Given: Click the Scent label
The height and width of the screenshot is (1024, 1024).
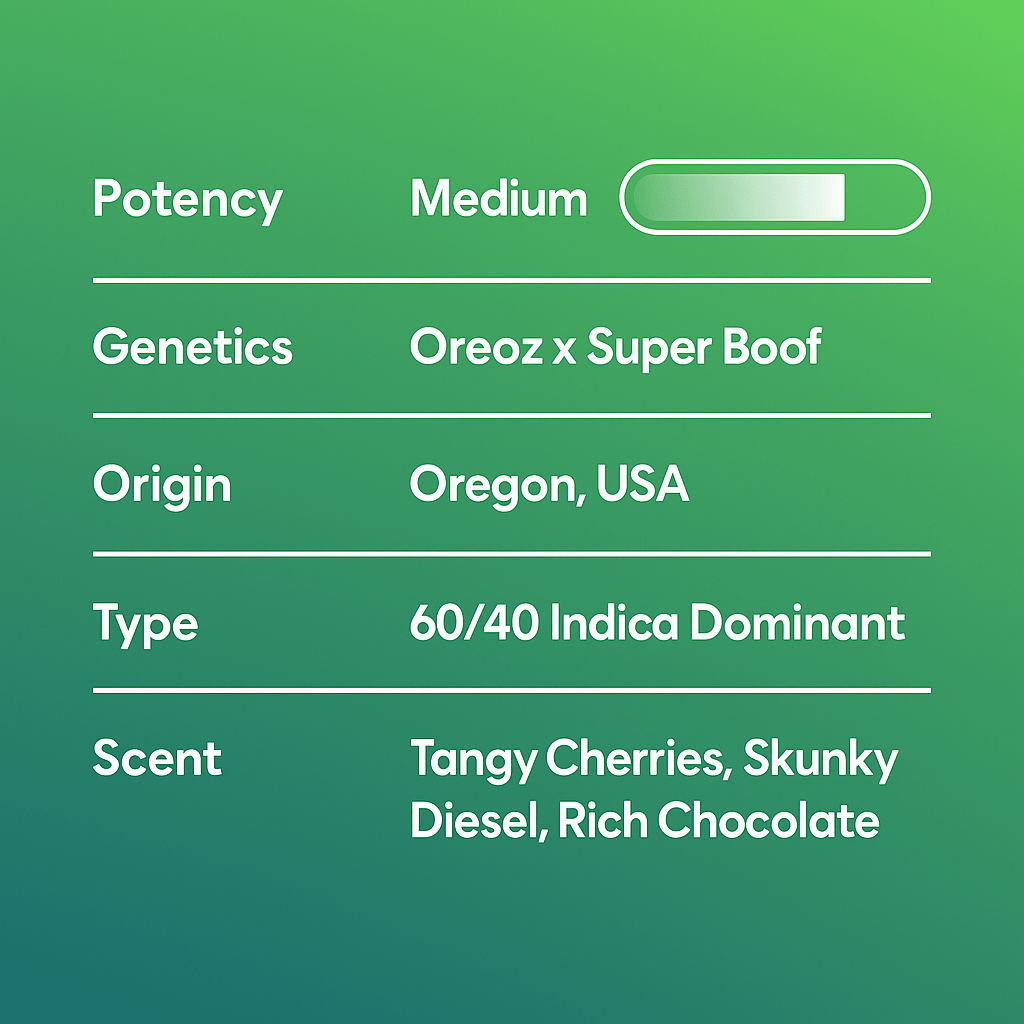Looking at the screenshot, I should click(x=157, y=759).
